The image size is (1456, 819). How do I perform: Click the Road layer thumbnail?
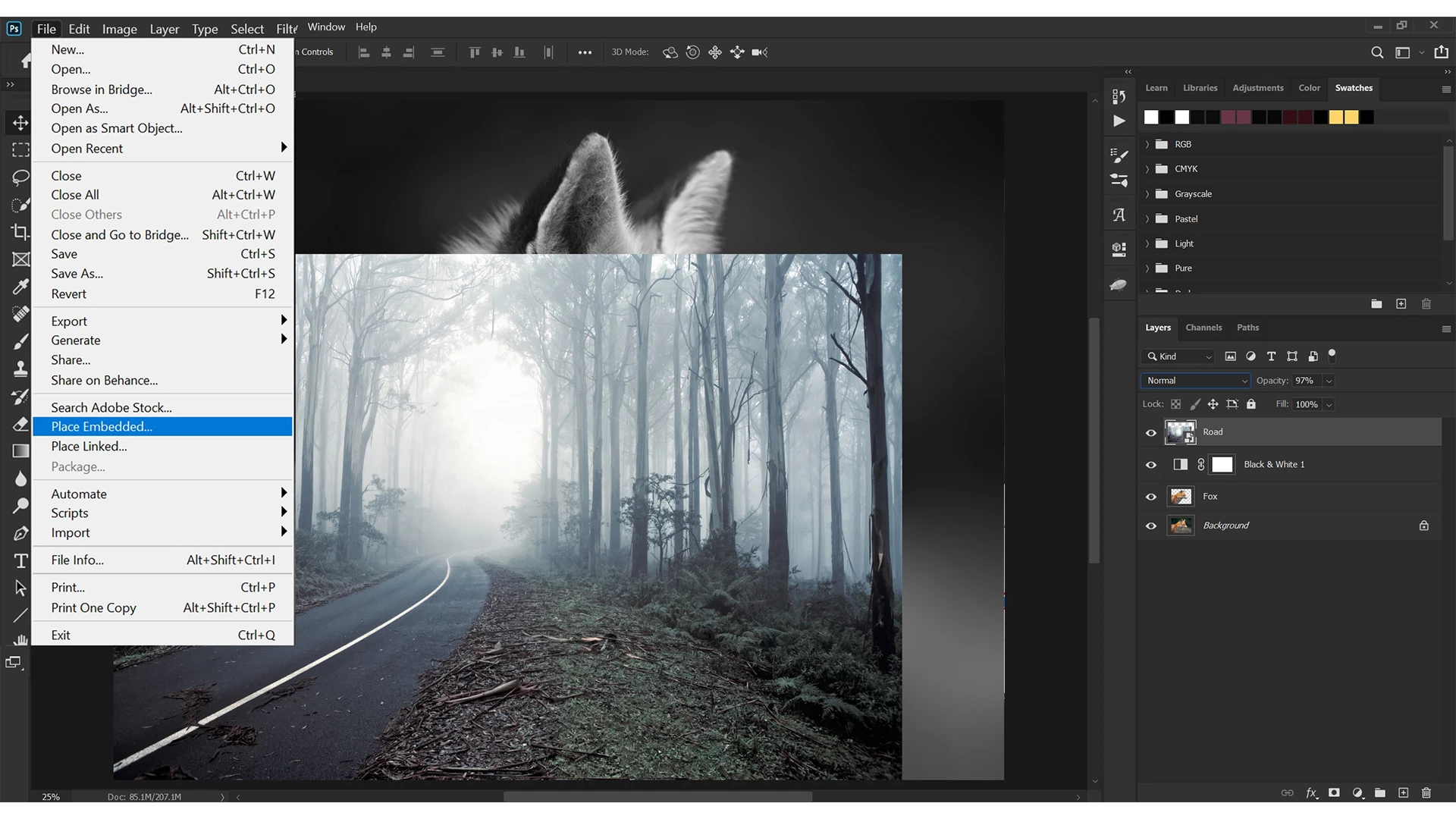click(1180, 432)
